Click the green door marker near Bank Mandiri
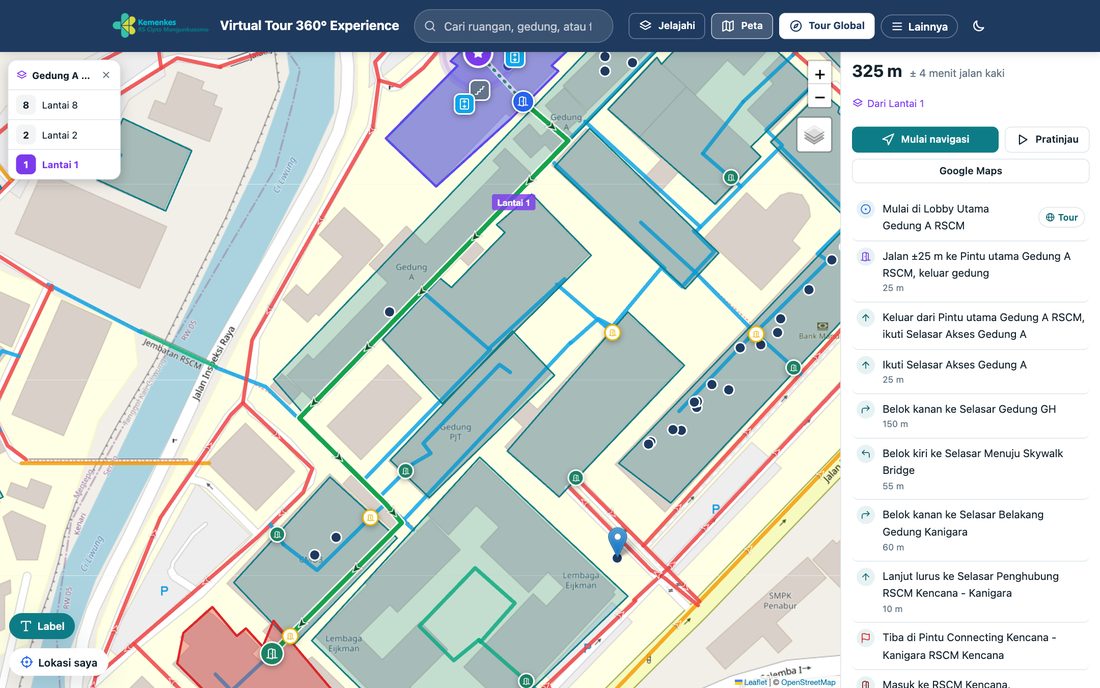 click(793, 367)
